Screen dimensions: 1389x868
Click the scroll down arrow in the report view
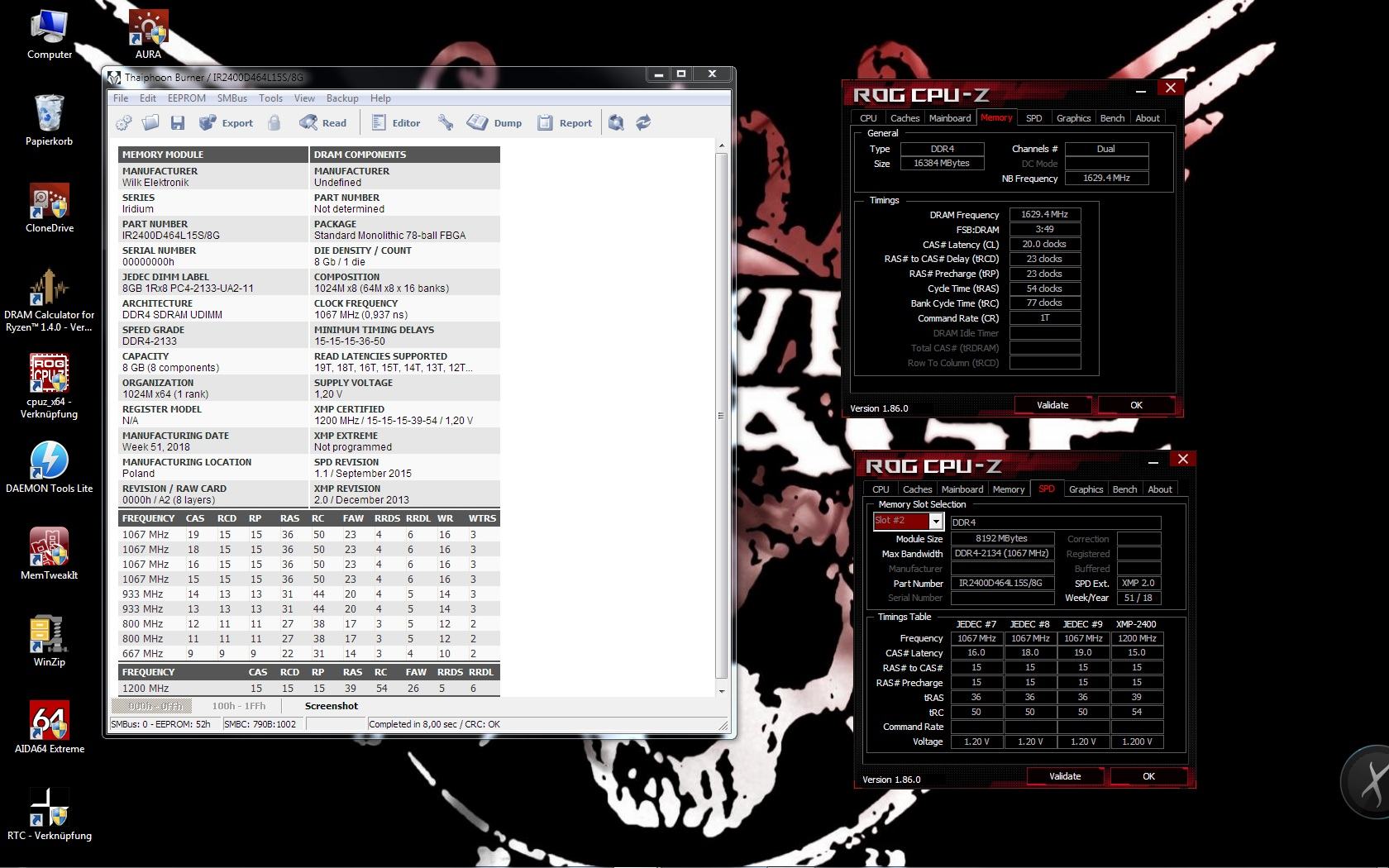coord(722,690)
